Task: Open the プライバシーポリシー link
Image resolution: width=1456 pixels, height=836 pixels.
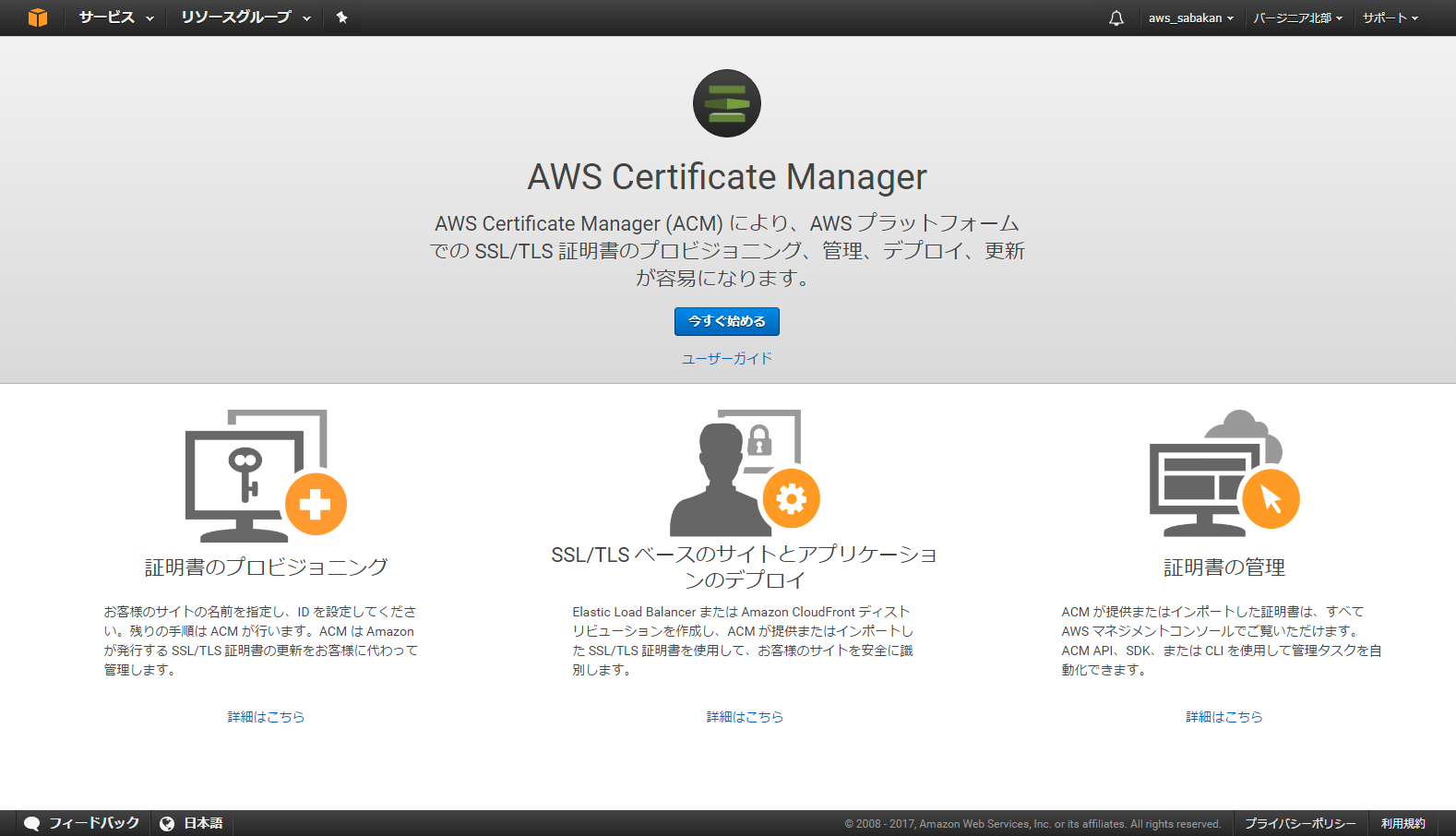Action: pos(1300,824)
